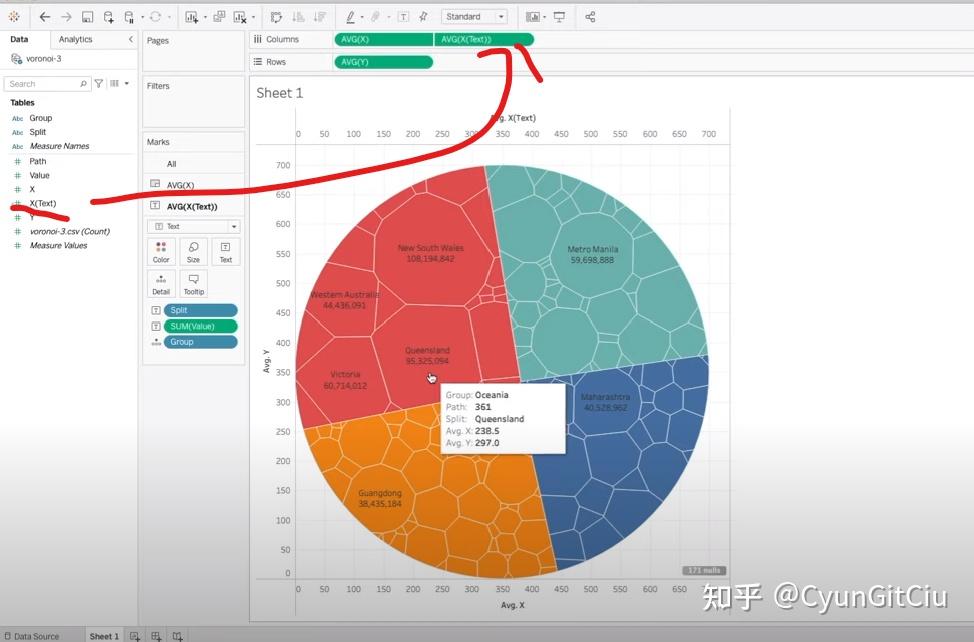Select the Measure Names field
Viewport: 974px width, 642px height.
tap(60, 146)
